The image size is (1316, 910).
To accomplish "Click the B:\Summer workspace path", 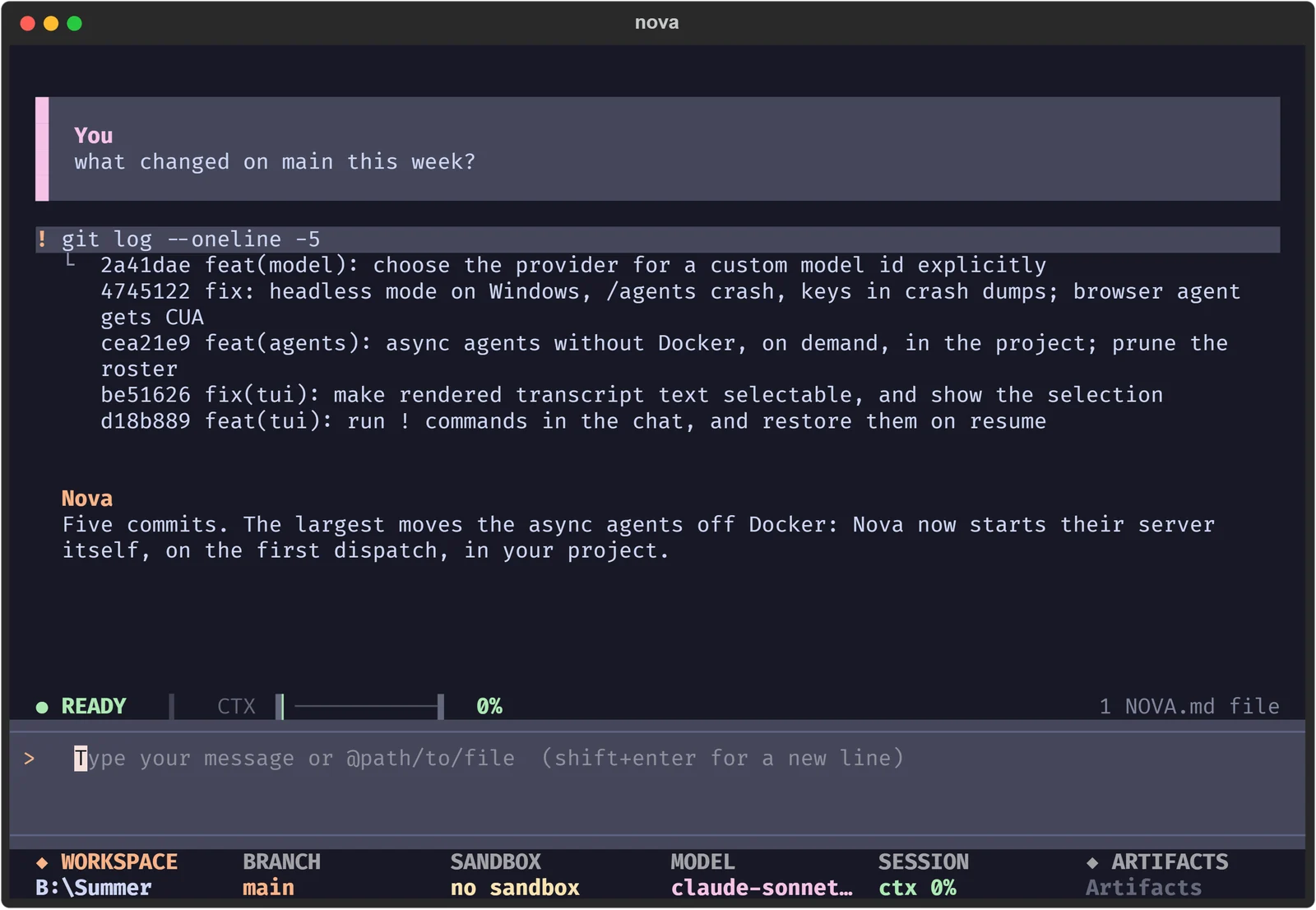I will click(94, 888).
